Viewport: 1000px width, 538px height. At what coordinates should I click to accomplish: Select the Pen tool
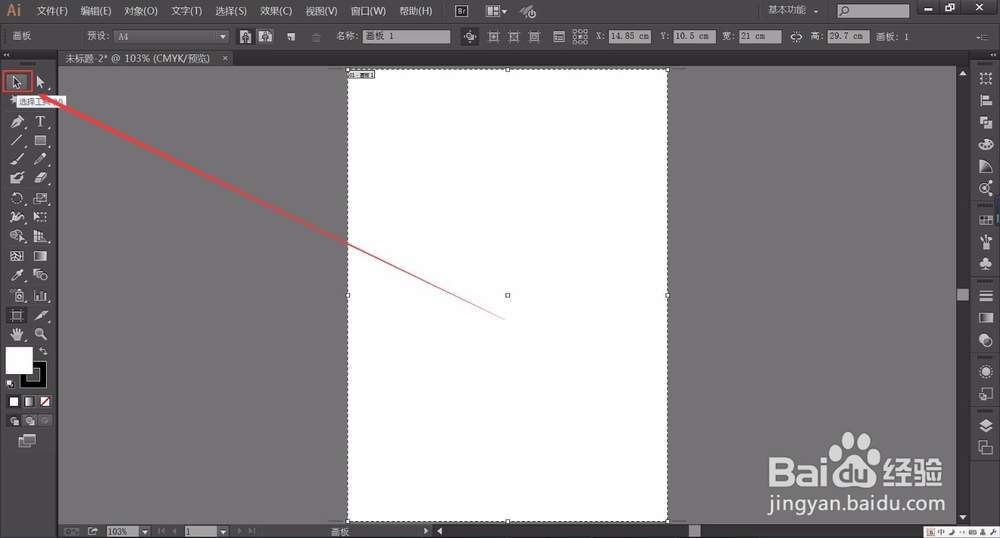(x=17, y=121)
